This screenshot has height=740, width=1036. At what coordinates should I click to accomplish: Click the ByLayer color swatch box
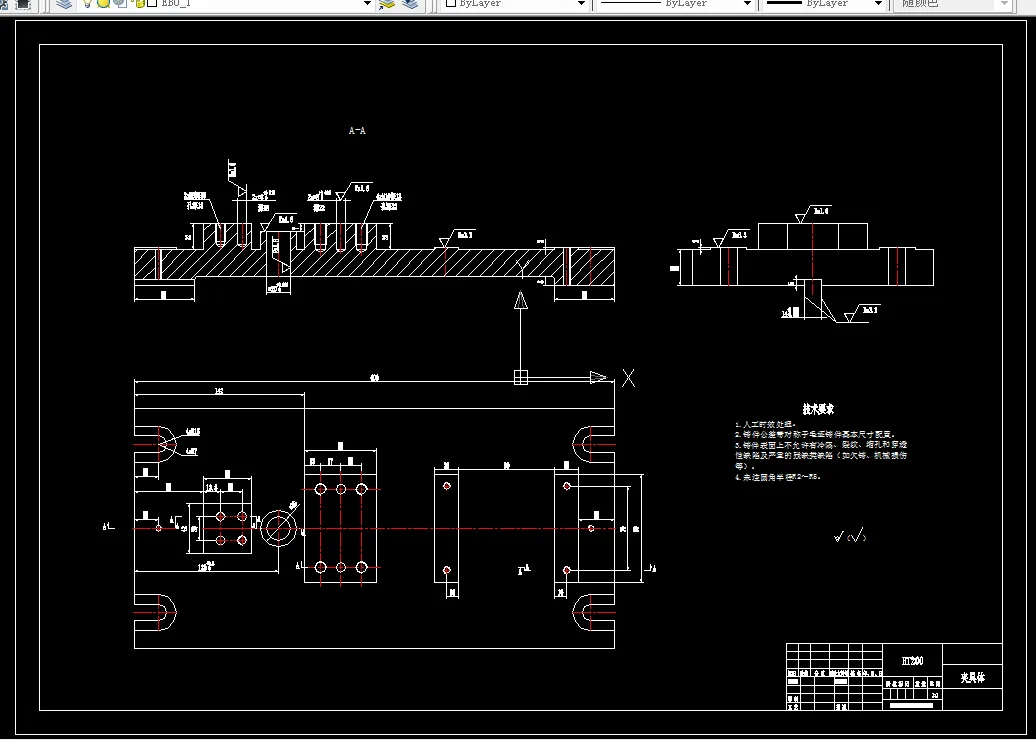point(452,3)
